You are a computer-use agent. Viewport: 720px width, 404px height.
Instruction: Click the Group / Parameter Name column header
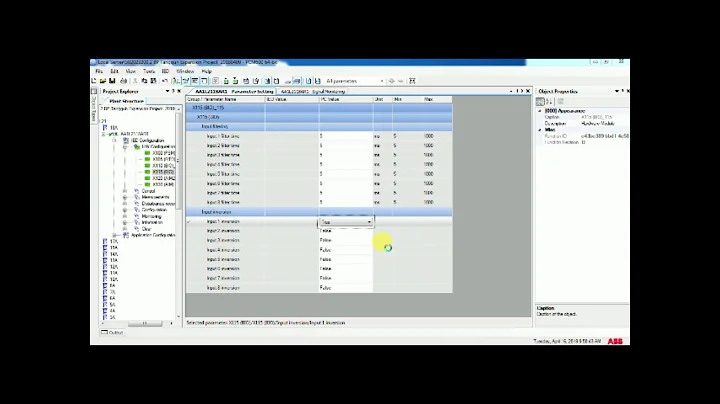(225, 99)
